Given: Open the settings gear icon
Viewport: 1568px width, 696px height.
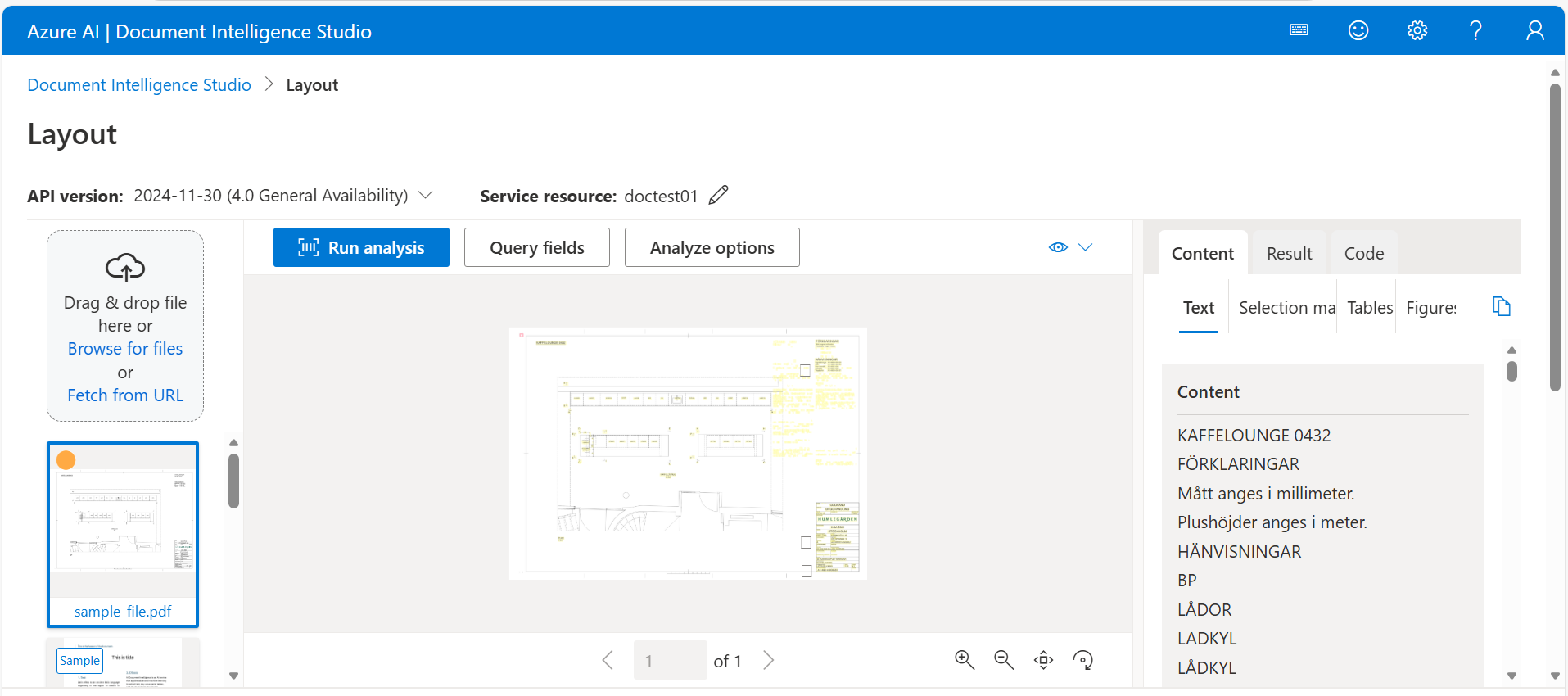Looking at the screenshot, I should (x=1417, y=30).
